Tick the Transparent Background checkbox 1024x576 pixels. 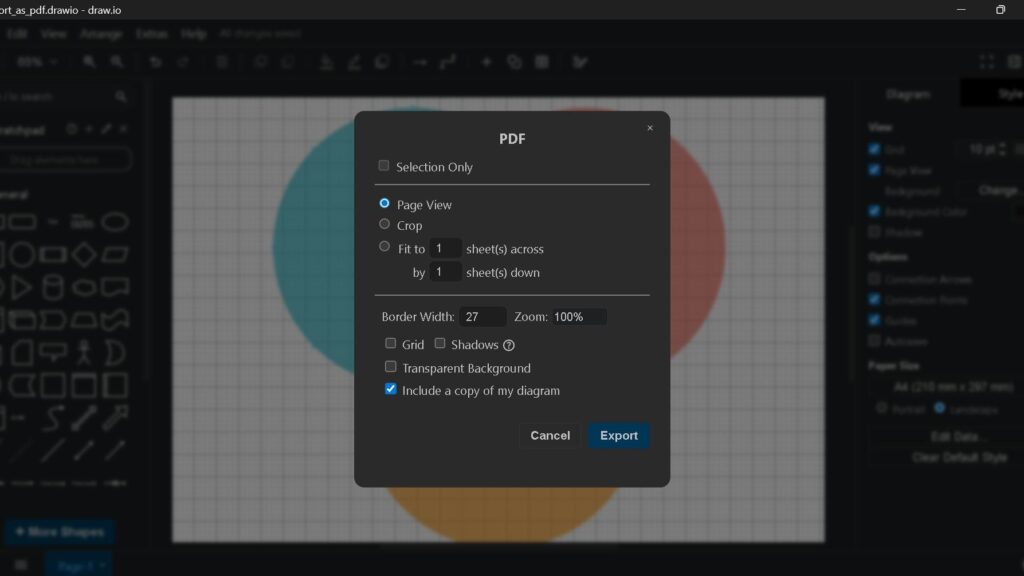tap(391, 367)
